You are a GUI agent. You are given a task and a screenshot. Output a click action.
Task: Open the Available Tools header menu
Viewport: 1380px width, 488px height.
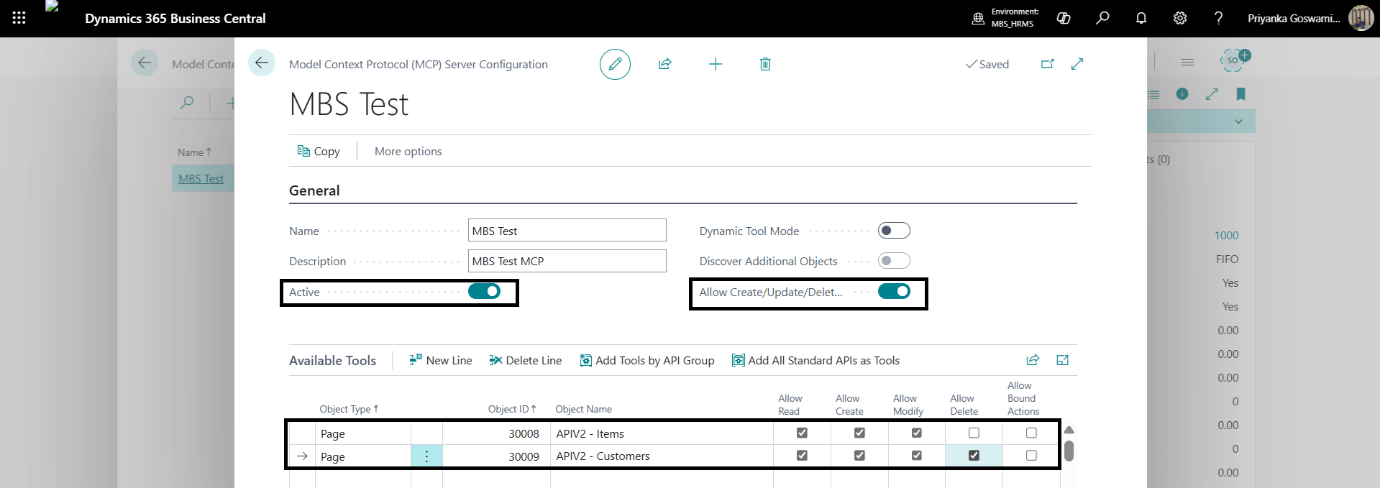tap(333, 360)
